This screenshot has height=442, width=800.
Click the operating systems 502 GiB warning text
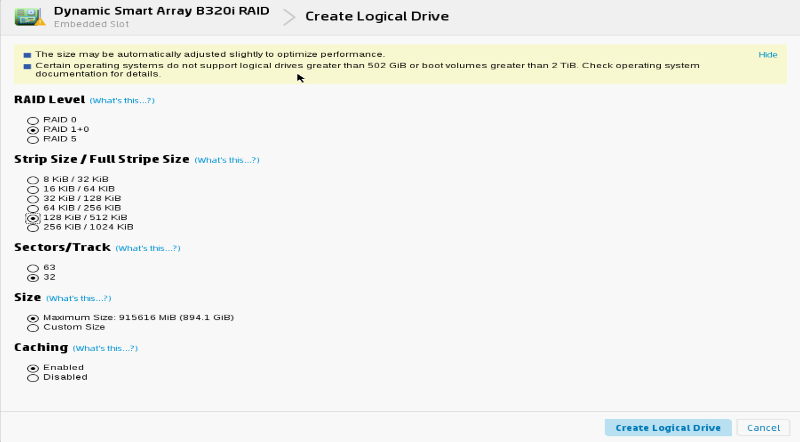pos(367,69)
